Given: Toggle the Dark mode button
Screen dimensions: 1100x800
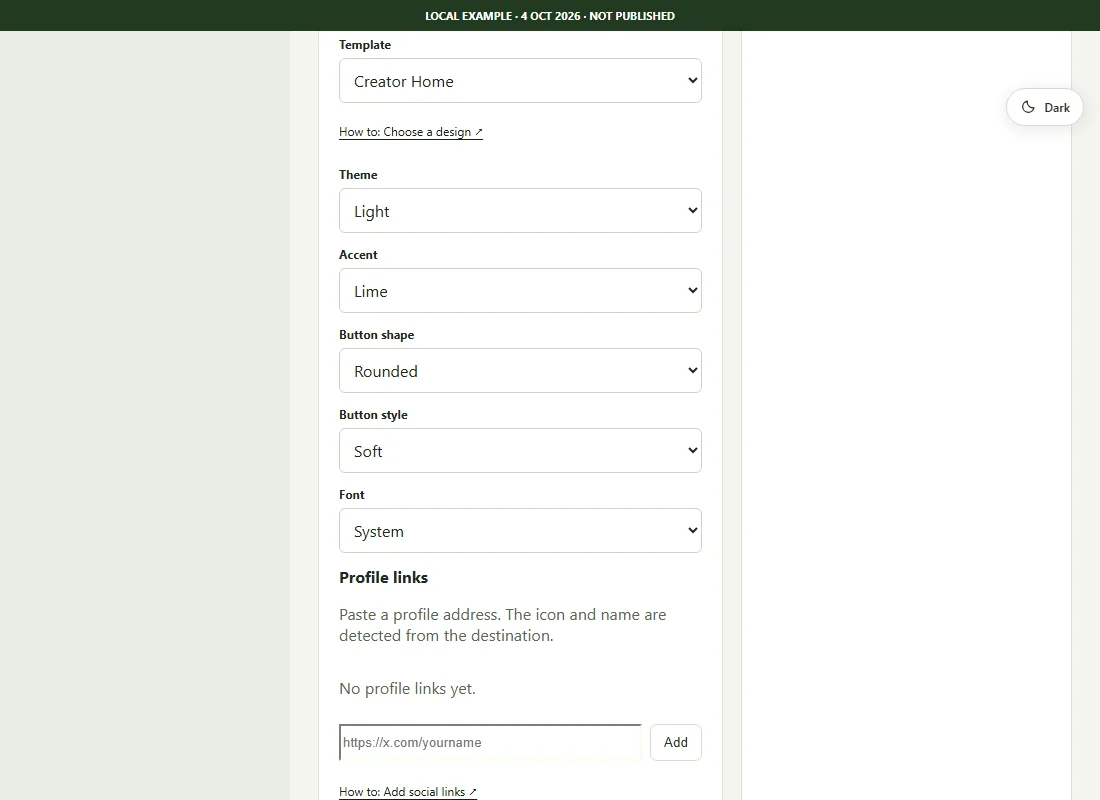Looking at the screenshot, I should click(x=1045, y=107).
